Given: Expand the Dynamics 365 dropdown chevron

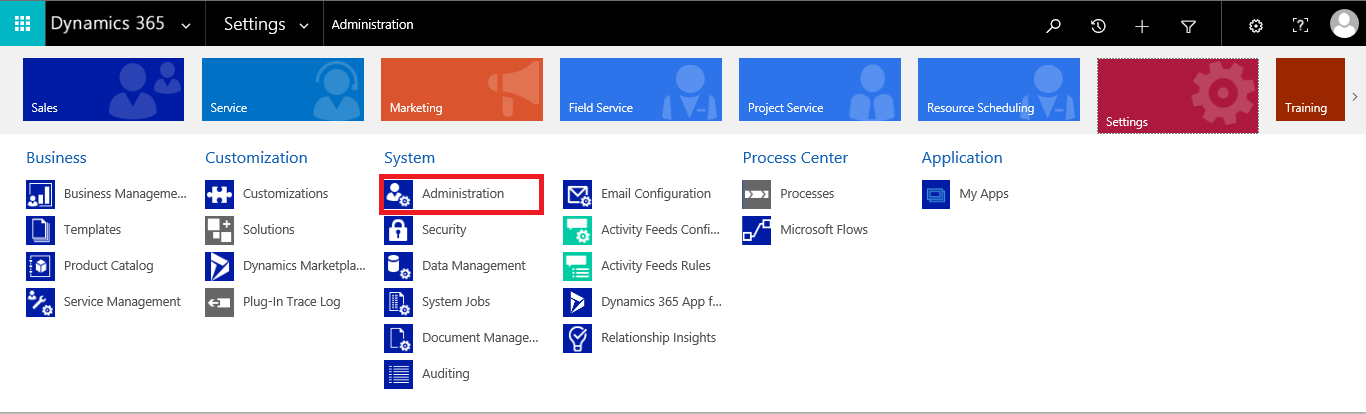Looking at the screenshot, I should pyautogui.click(x=186, y=27).
